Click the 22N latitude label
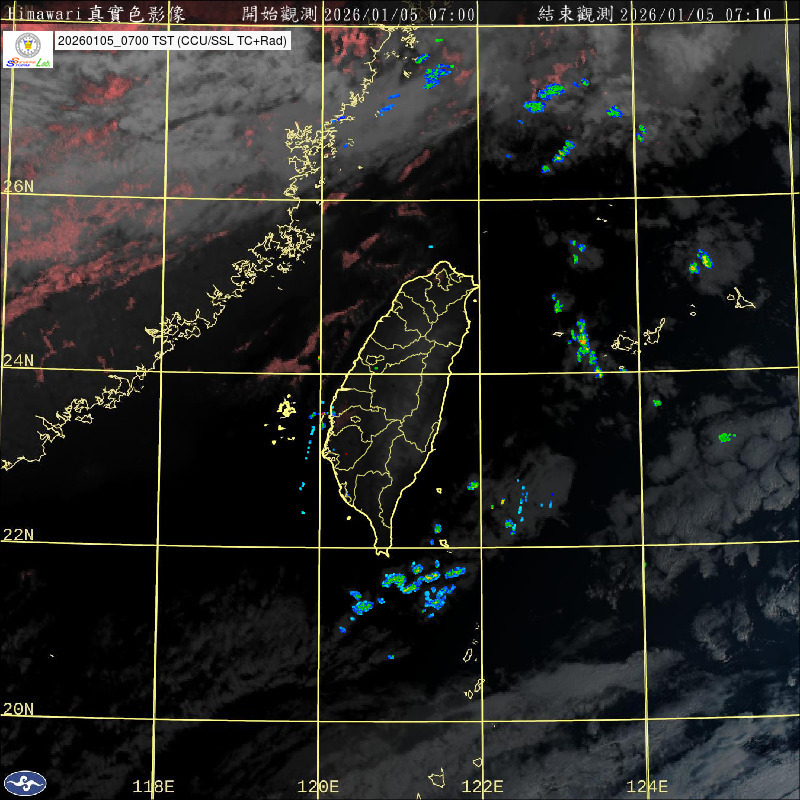The height and width of the screenshot is (800, 800). [x=18, y=535]
